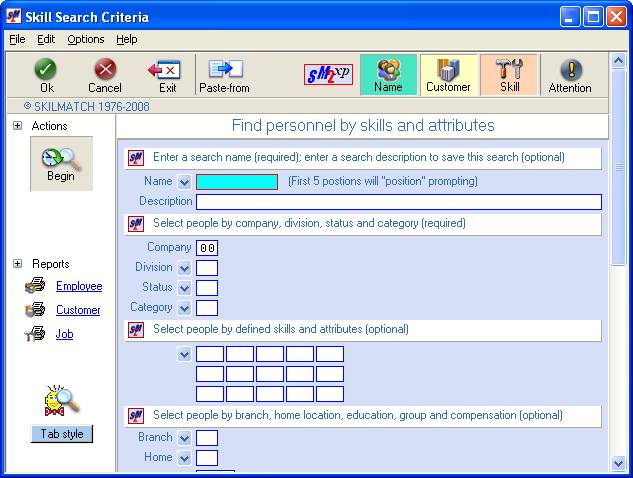Viewport: 633px width, 478px height.
Task: Open the Edit menu
Action: (x=46, y=39)
